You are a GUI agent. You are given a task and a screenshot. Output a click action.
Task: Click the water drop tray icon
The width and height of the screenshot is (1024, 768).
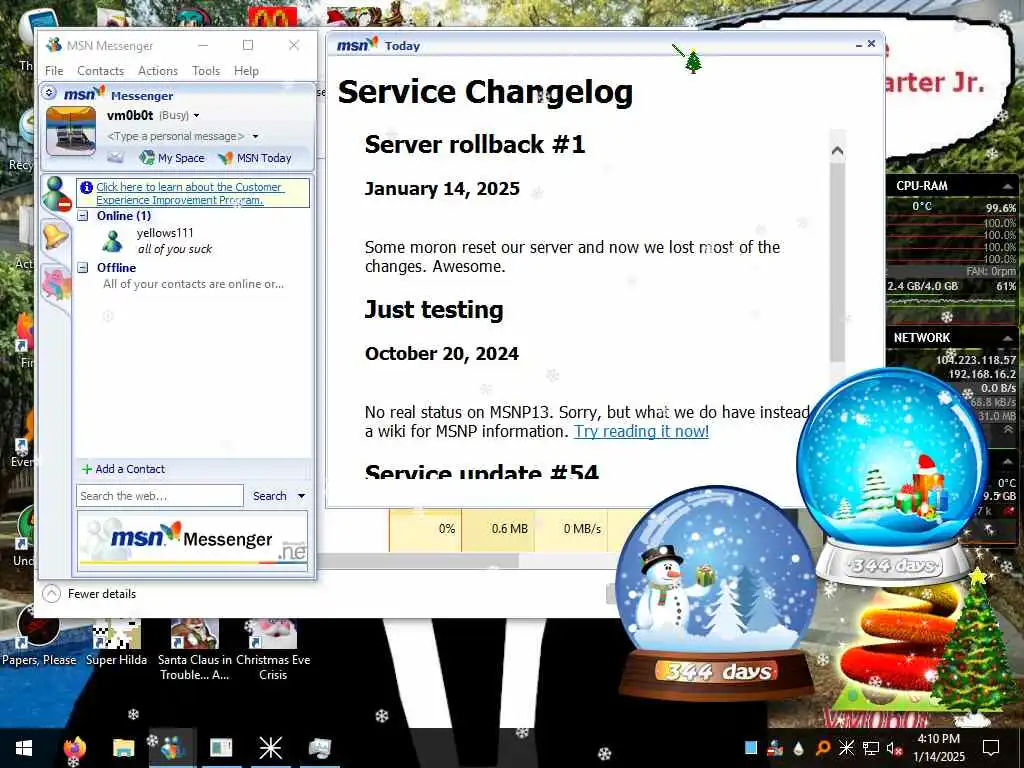799,748
